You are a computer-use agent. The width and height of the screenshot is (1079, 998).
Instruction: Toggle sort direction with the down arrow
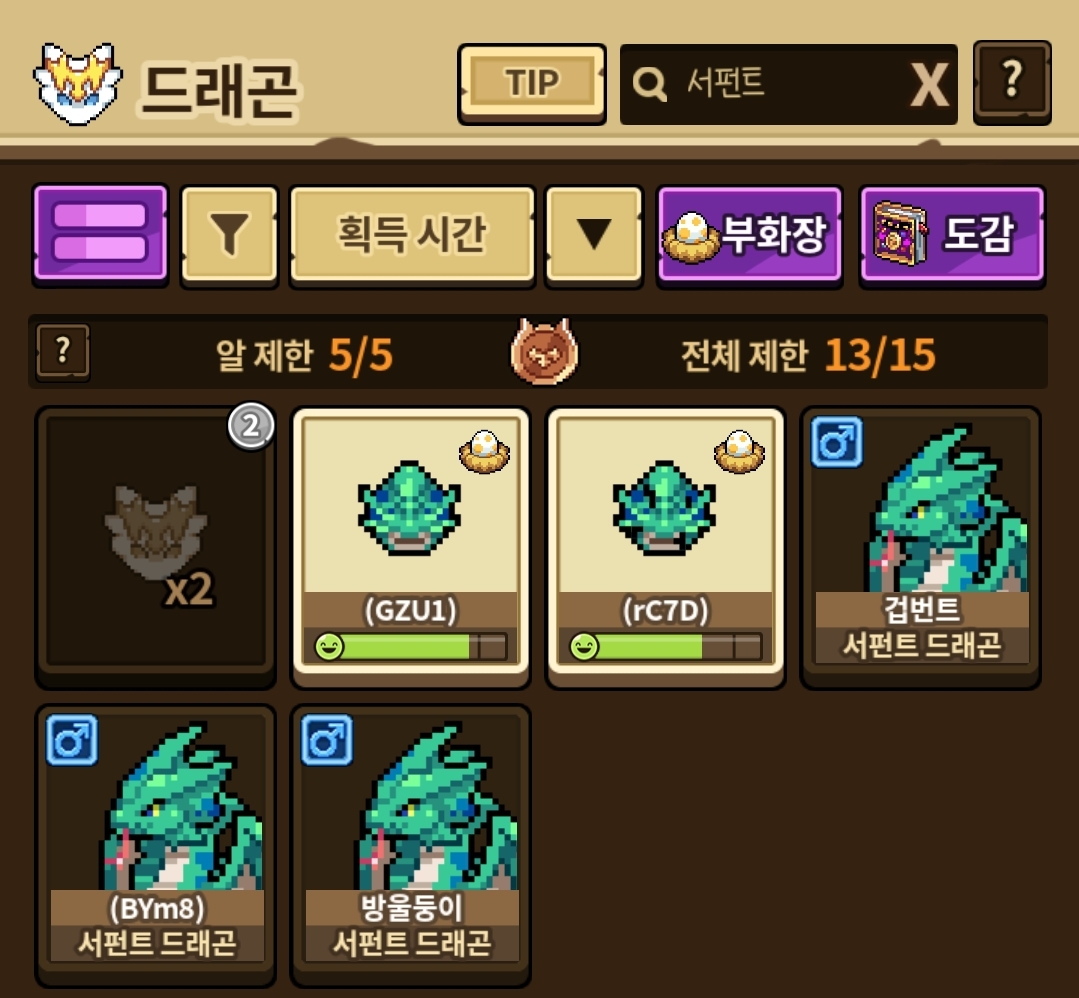tap(594, 234)
